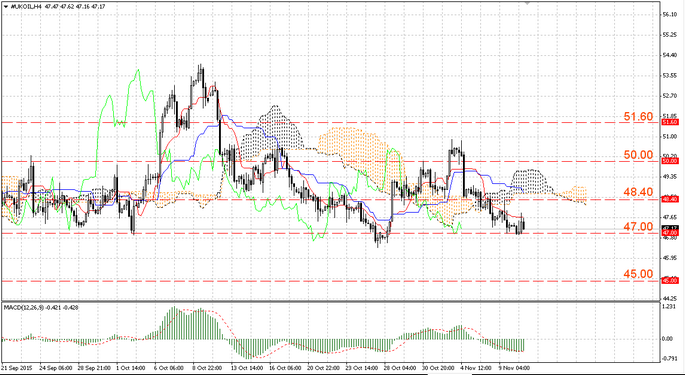Image resolution: width=685 pixels, height=375 pixels.
Task: Click the 8 Oct 22:00 time label
Action: pyautogui.click(x=207, y=368)
